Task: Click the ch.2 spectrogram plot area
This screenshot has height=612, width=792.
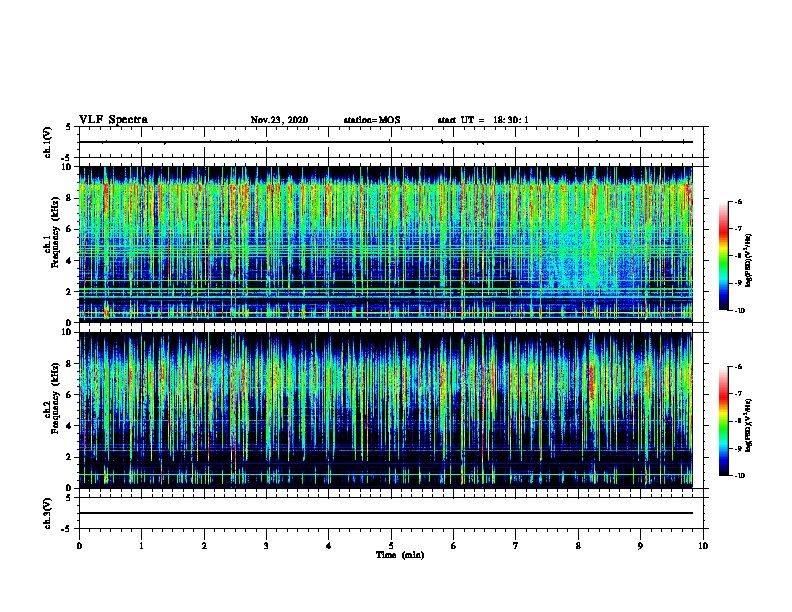Action: point(386,410)
